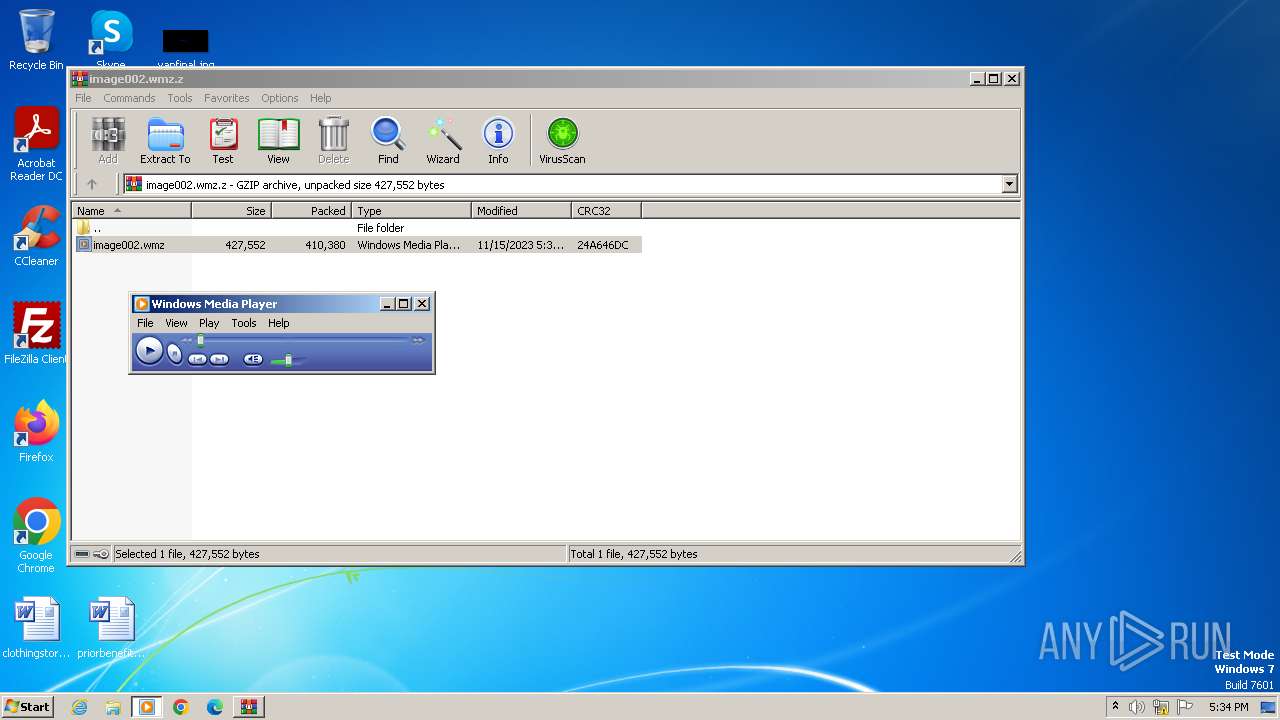
Task: Click the Delete trash can icon
Action: 333,141
